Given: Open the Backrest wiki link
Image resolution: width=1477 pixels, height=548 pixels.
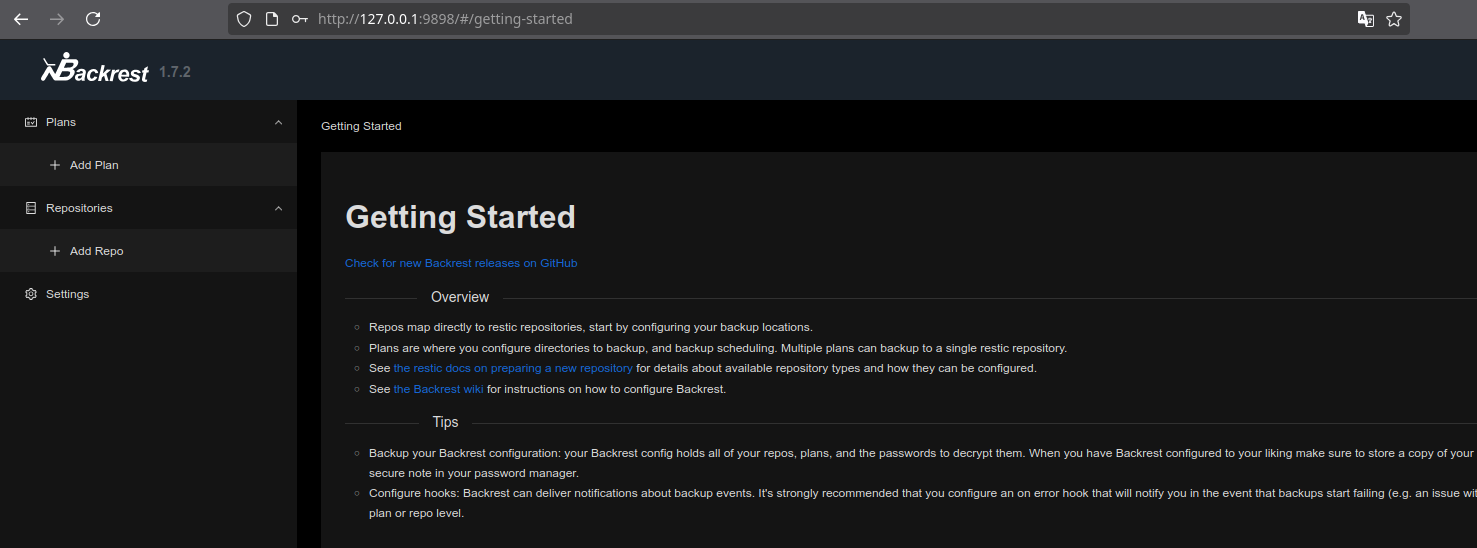Looking at the screenshot, I should [438, 389].
